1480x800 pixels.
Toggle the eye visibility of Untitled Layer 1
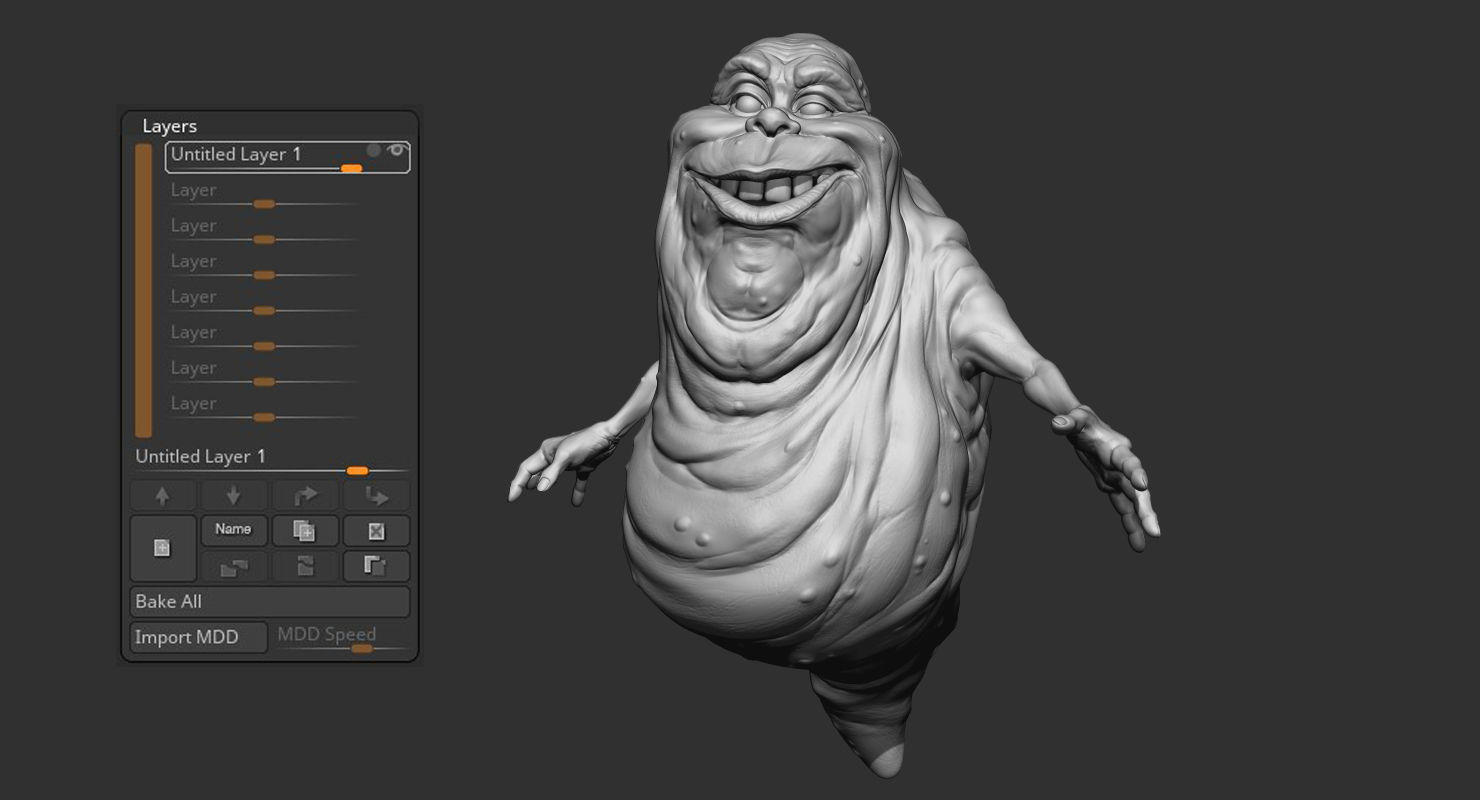397,150
